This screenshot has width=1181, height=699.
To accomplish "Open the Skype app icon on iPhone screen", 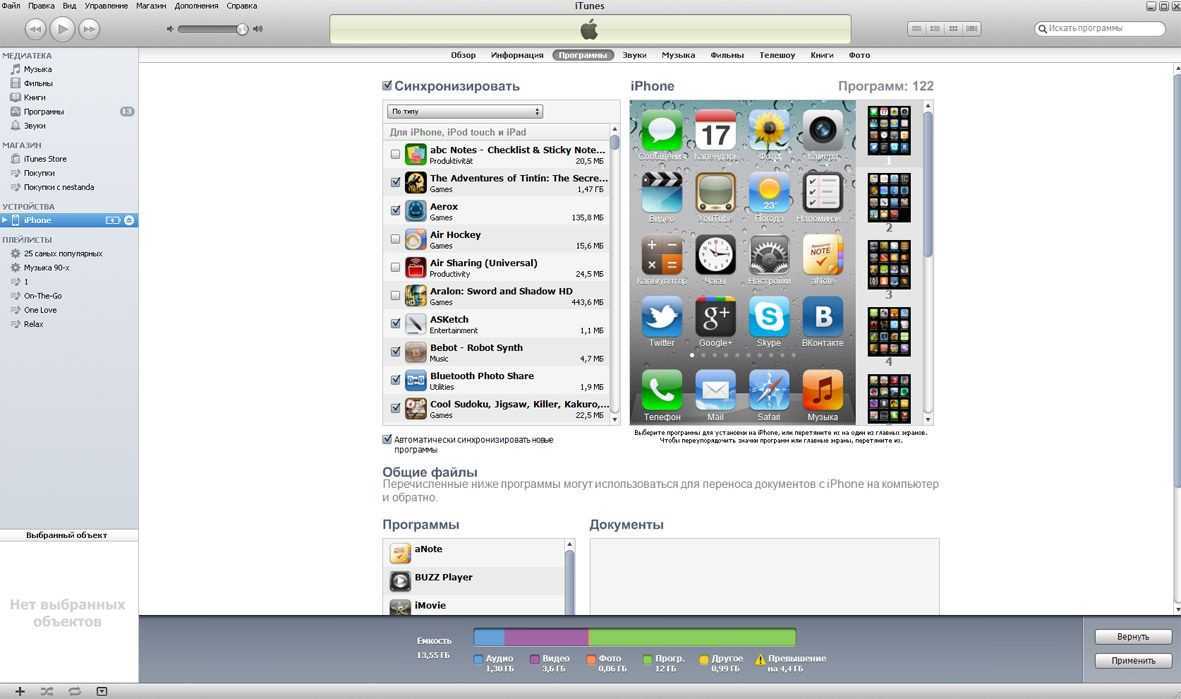I will pyautogui.click(x=769, y=316).
